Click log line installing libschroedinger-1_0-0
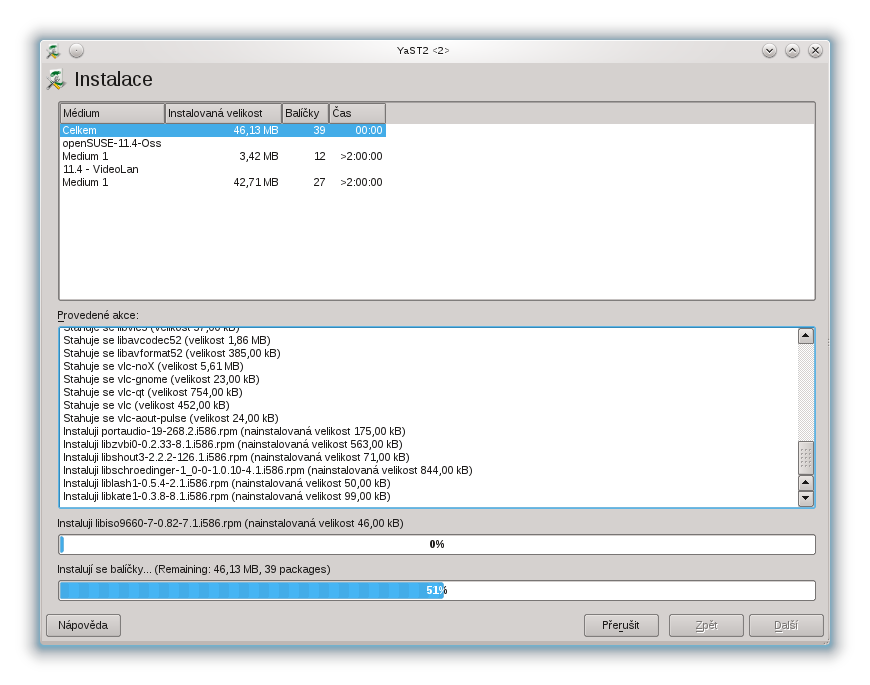The image size is (870, 685). tap(267, 470)
